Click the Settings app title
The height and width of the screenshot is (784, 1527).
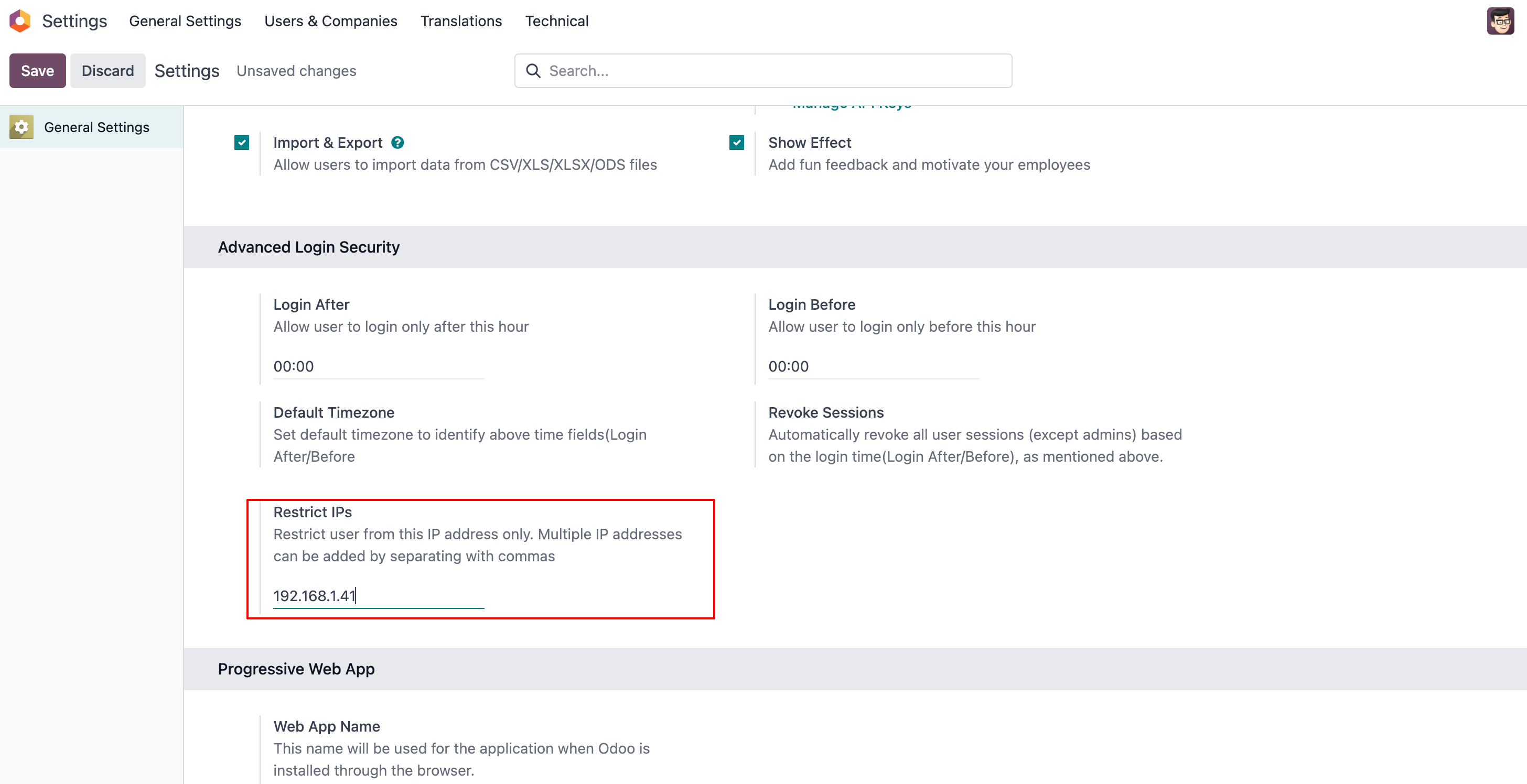click(x=74, y=21)
